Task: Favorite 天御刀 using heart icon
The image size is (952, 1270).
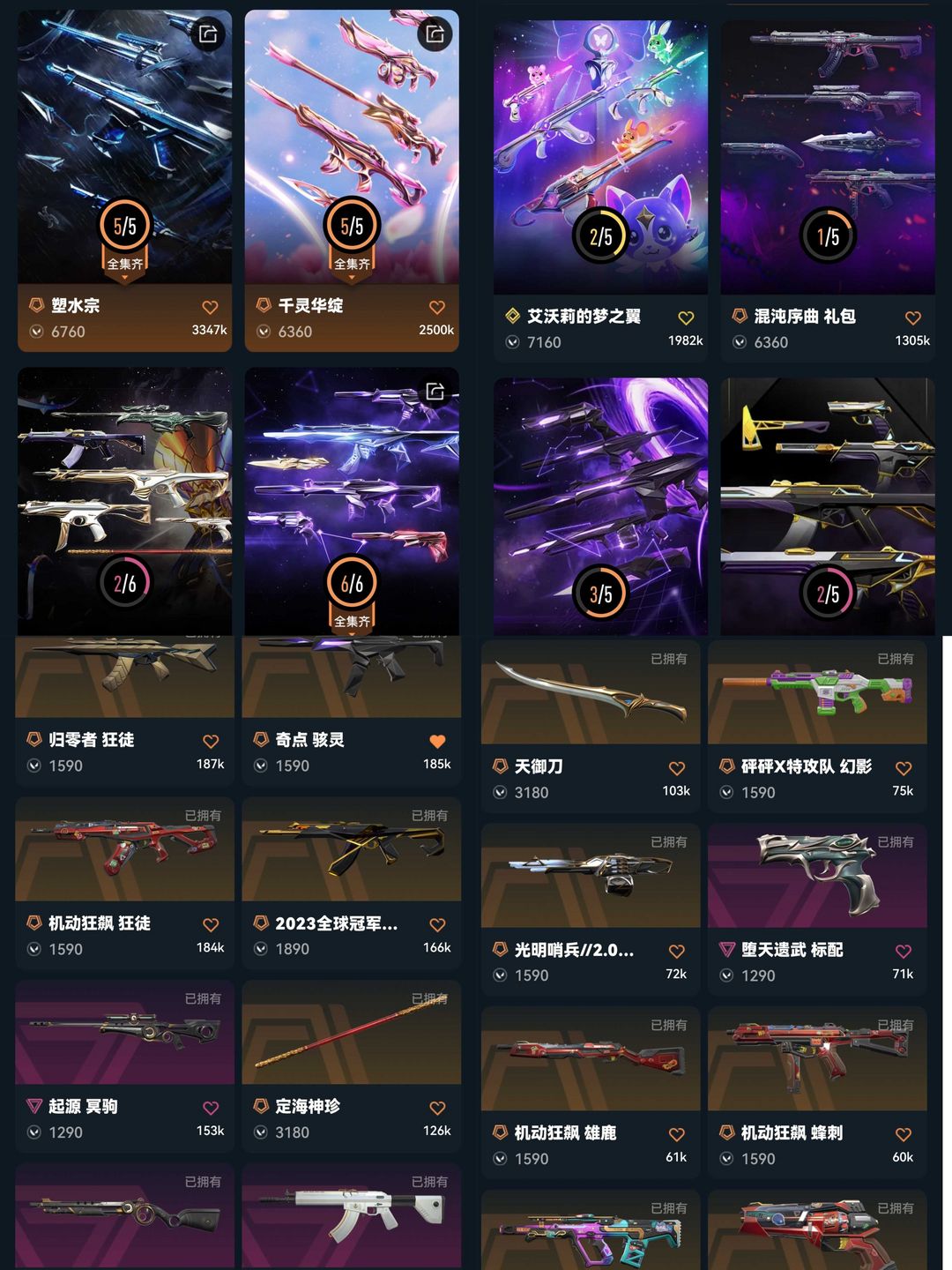Action: 677,768
